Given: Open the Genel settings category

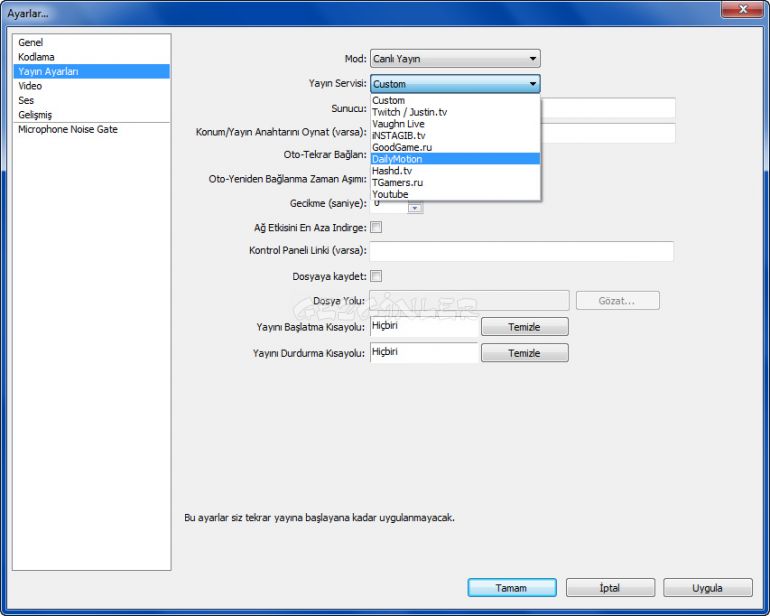Looking at the screenshot, I should (92, 42).
